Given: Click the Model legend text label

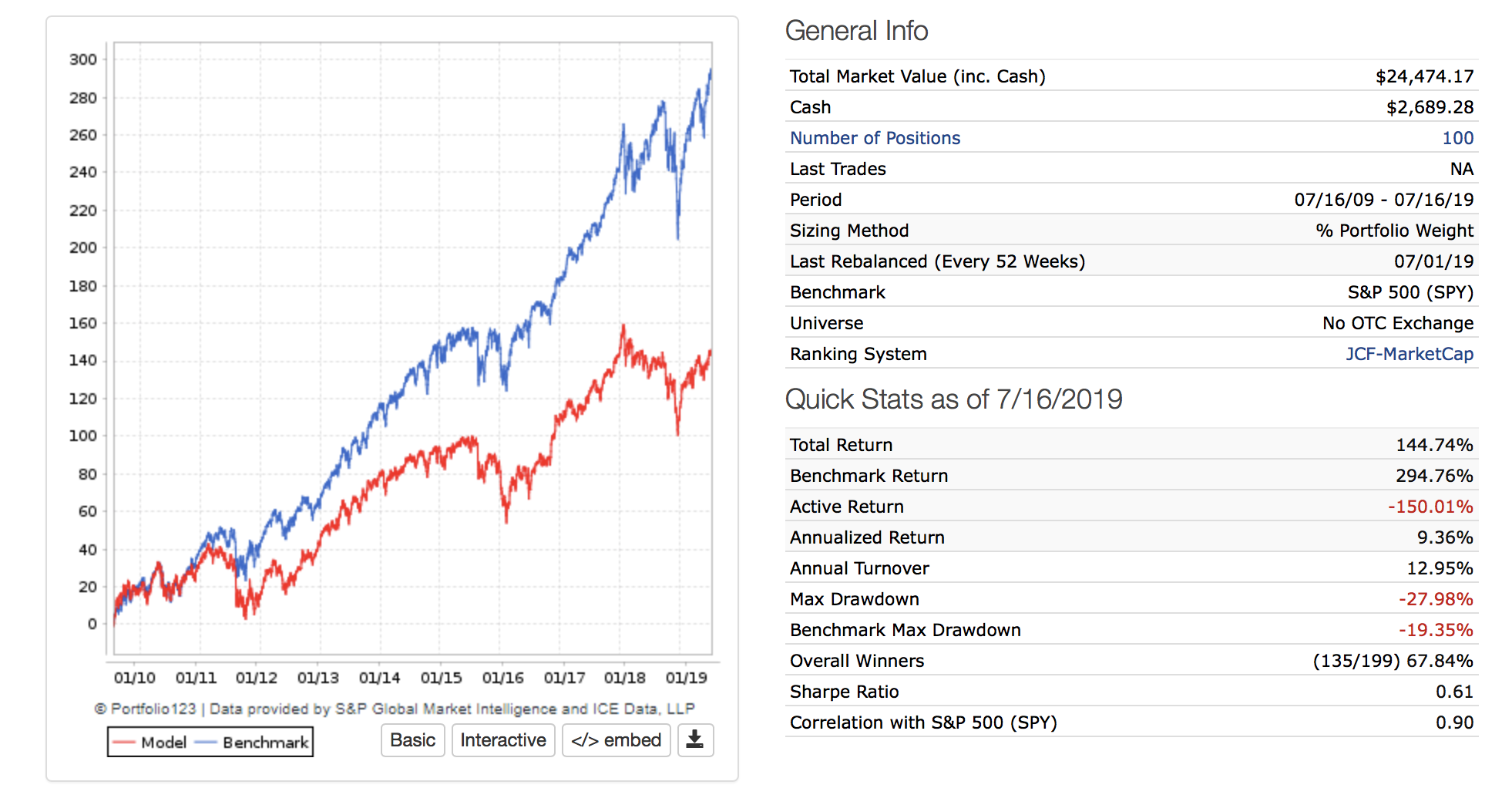Looking at the screenshot, I should [x=163, y=743].
